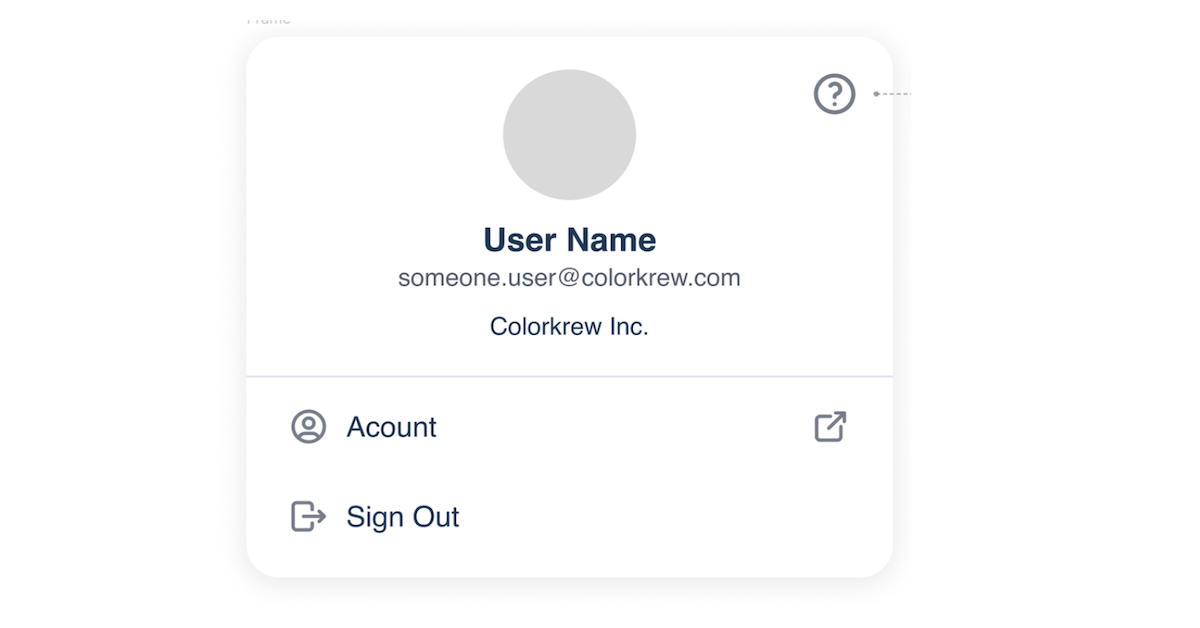Select the gray avatar placeholder circle

click(569, 135)
